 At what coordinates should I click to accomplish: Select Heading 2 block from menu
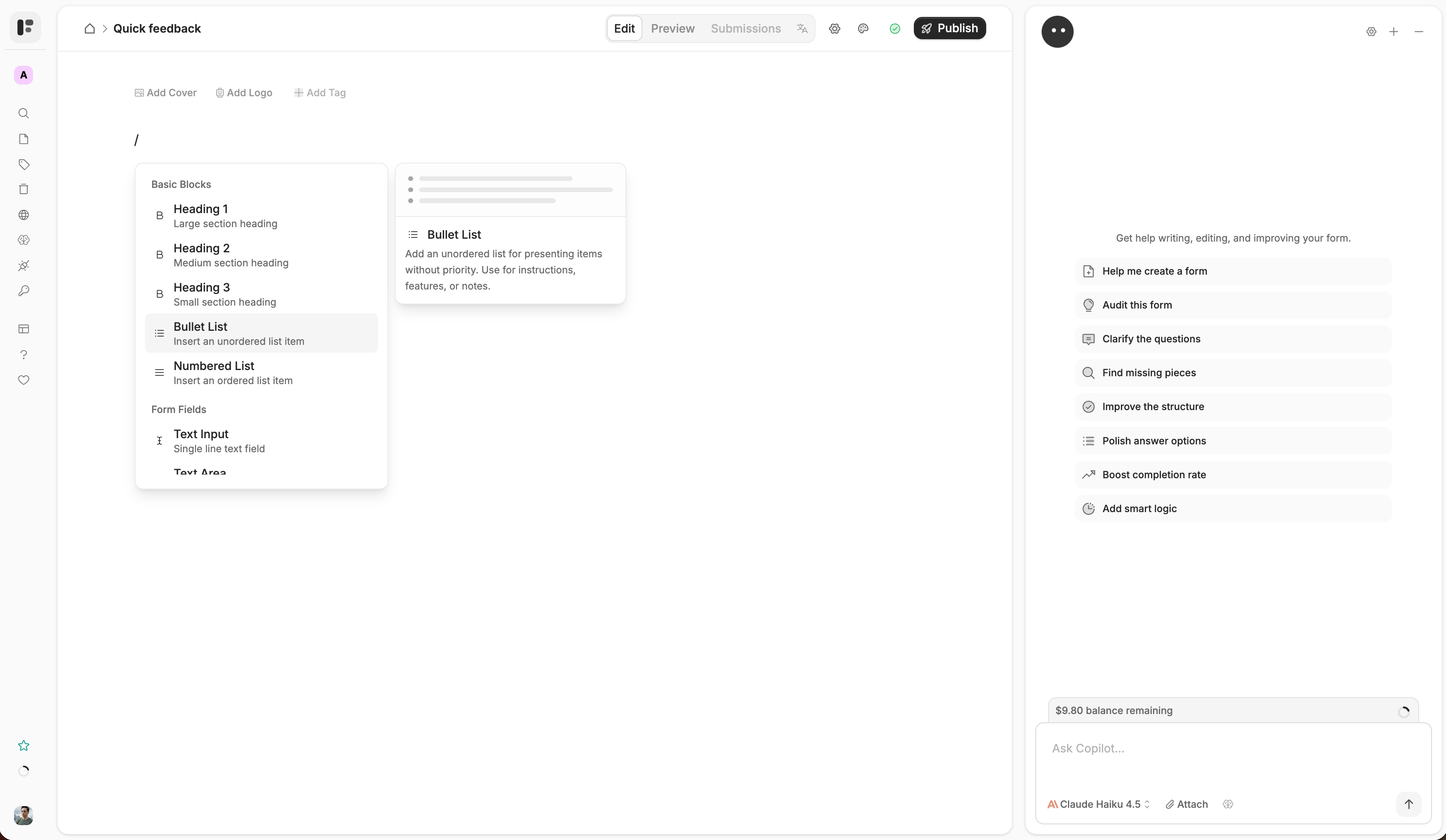pyautogui.click(x=261, y=255)
